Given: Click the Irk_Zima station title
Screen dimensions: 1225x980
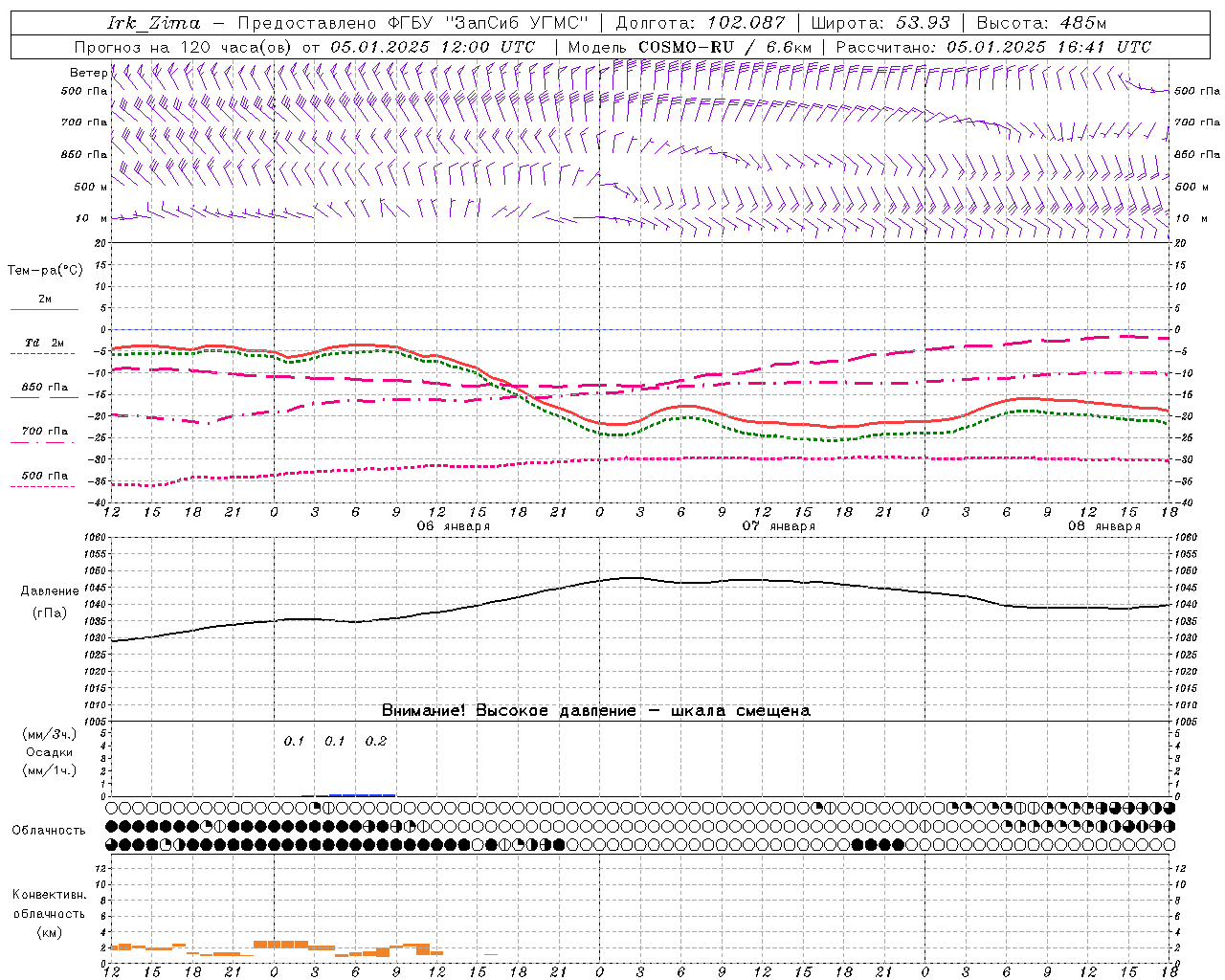Looking at the screenshot, I should tap(154, 23).
